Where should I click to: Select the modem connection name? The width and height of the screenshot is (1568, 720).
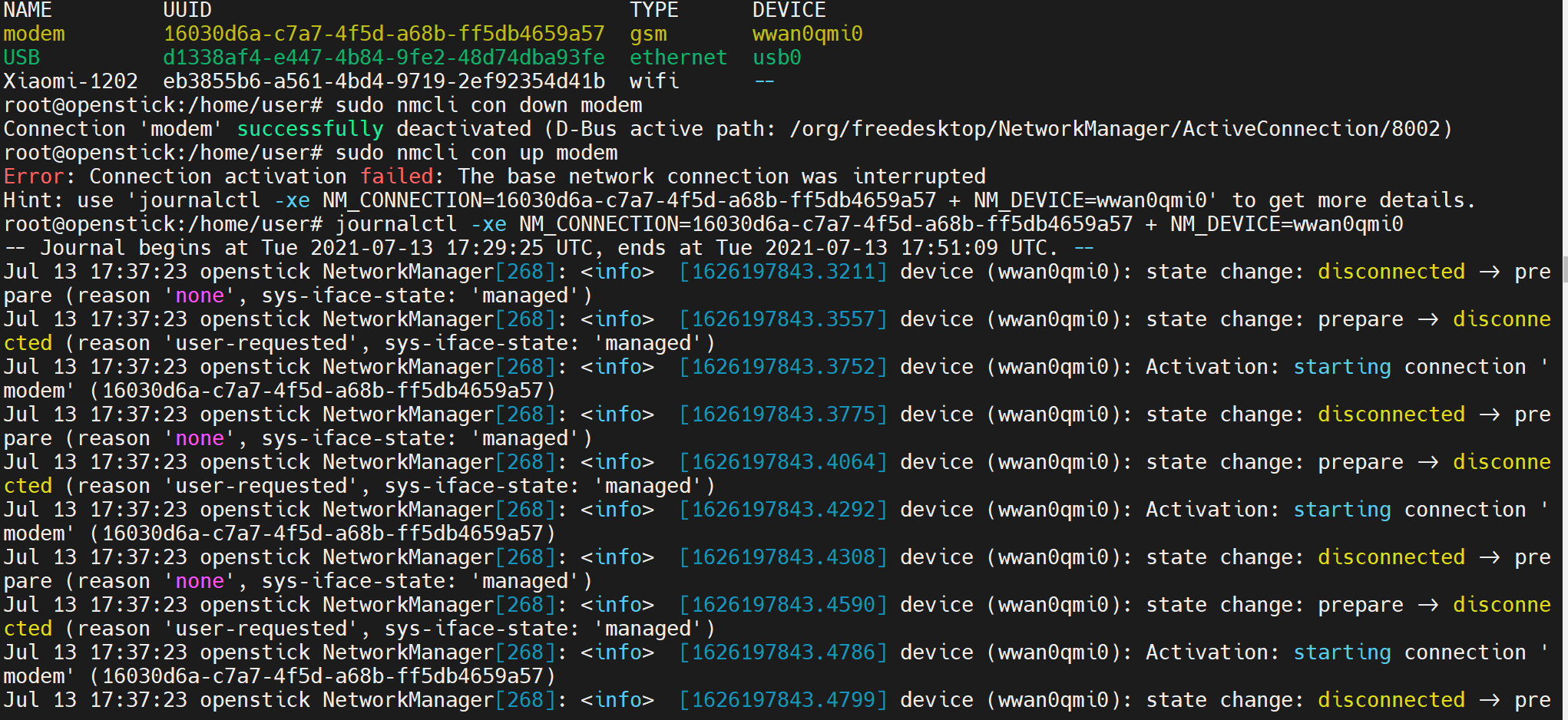pos(35,34)
